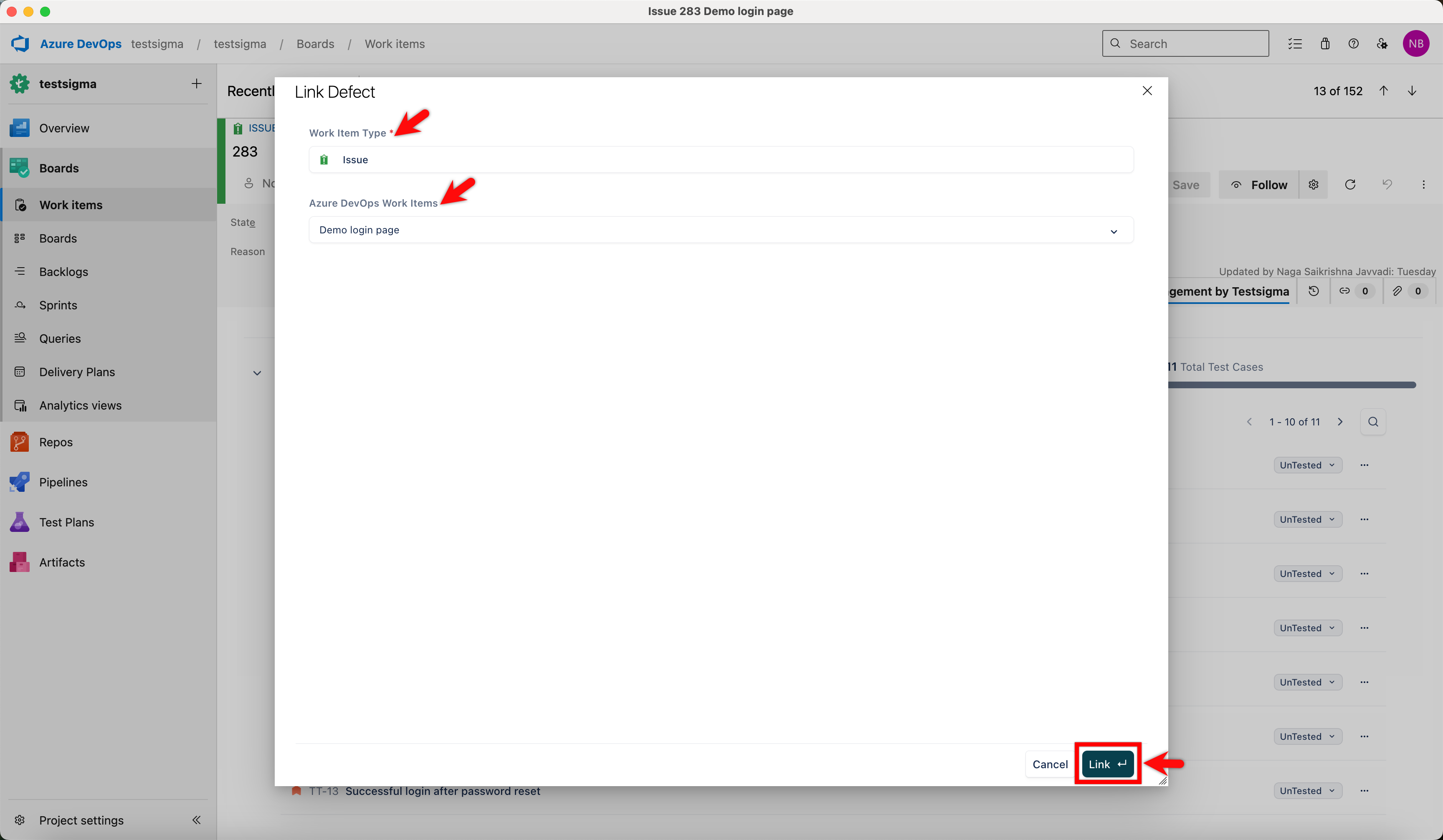Click the Link button
The height and width of the screenshot is (840, 1443).
(1107, 764)
